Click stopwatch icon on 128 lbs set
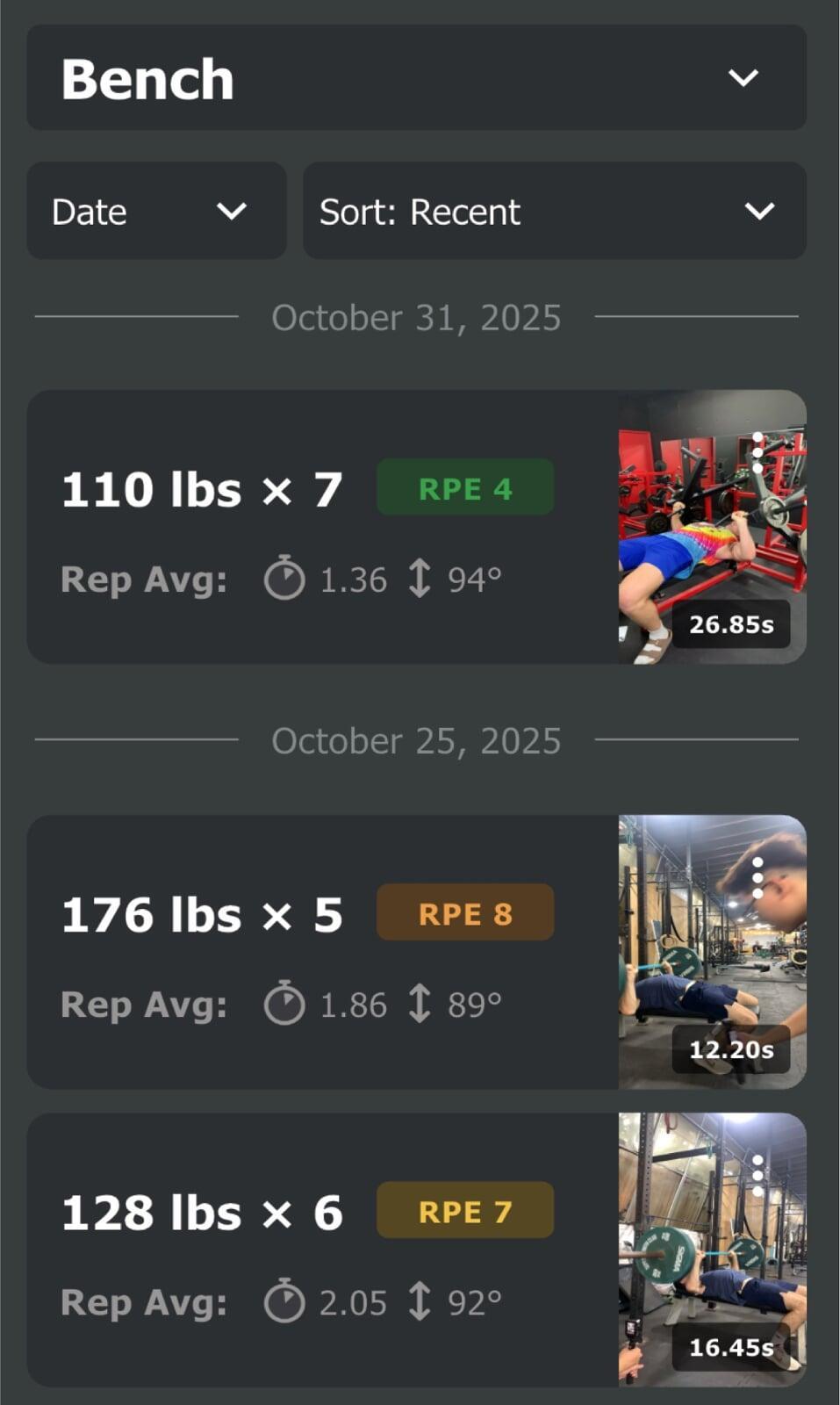 point(284,1301)
